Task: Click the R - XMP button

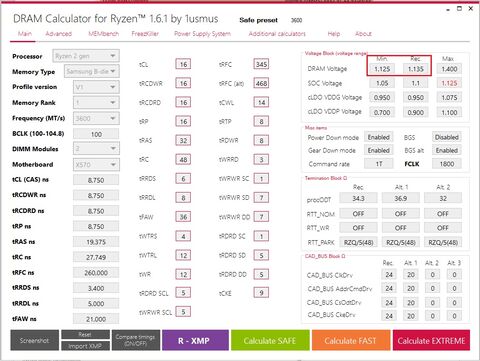Action: tap(195, 340)
